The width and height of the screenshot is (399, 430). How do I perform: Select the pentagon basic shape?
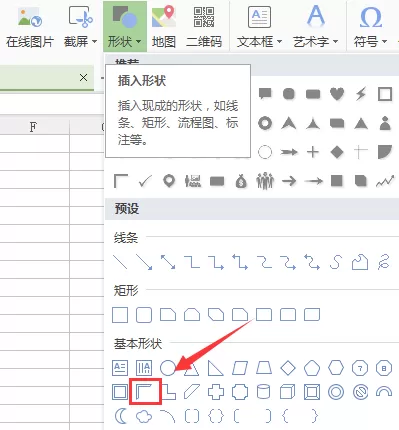[312, 368]
